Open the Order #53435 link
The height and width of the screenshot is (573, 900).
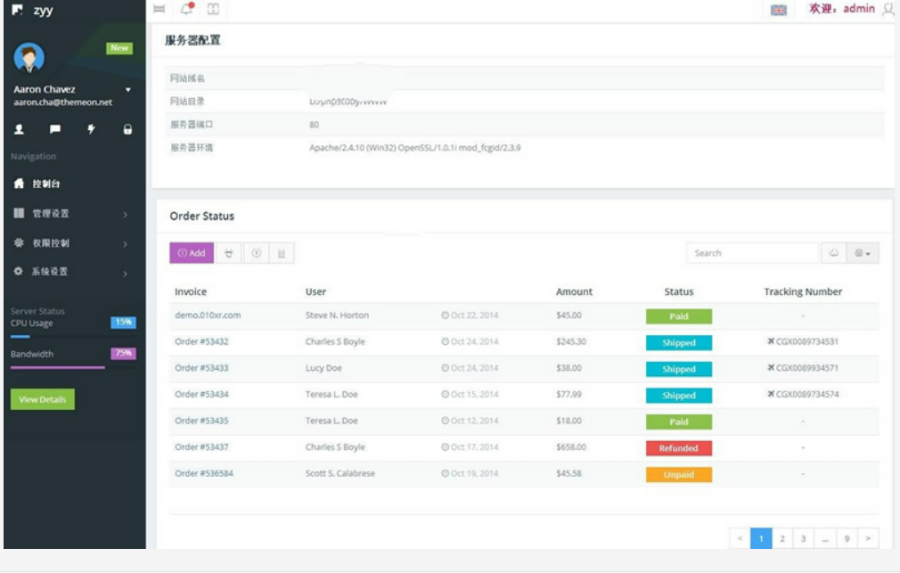(x=201, y=421)
